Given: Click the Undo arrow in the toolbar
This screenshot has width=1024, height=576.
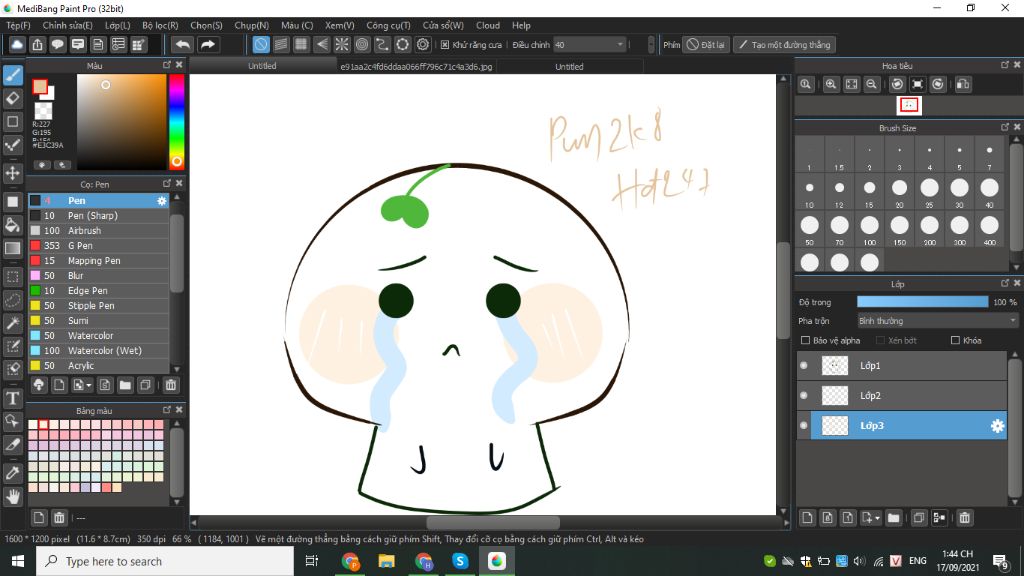Looking at the screenshot, I should coord(183,44).
